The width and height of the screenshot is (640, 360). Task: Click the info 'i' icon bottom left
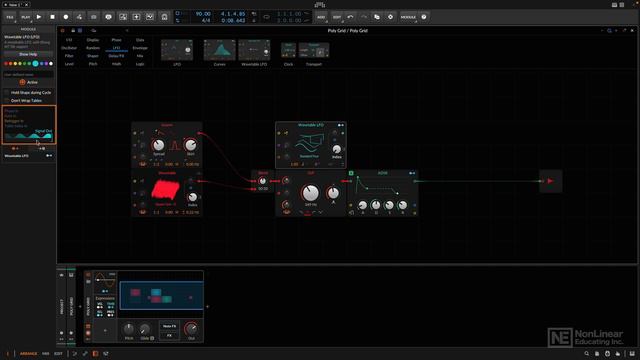pos(7,353)
